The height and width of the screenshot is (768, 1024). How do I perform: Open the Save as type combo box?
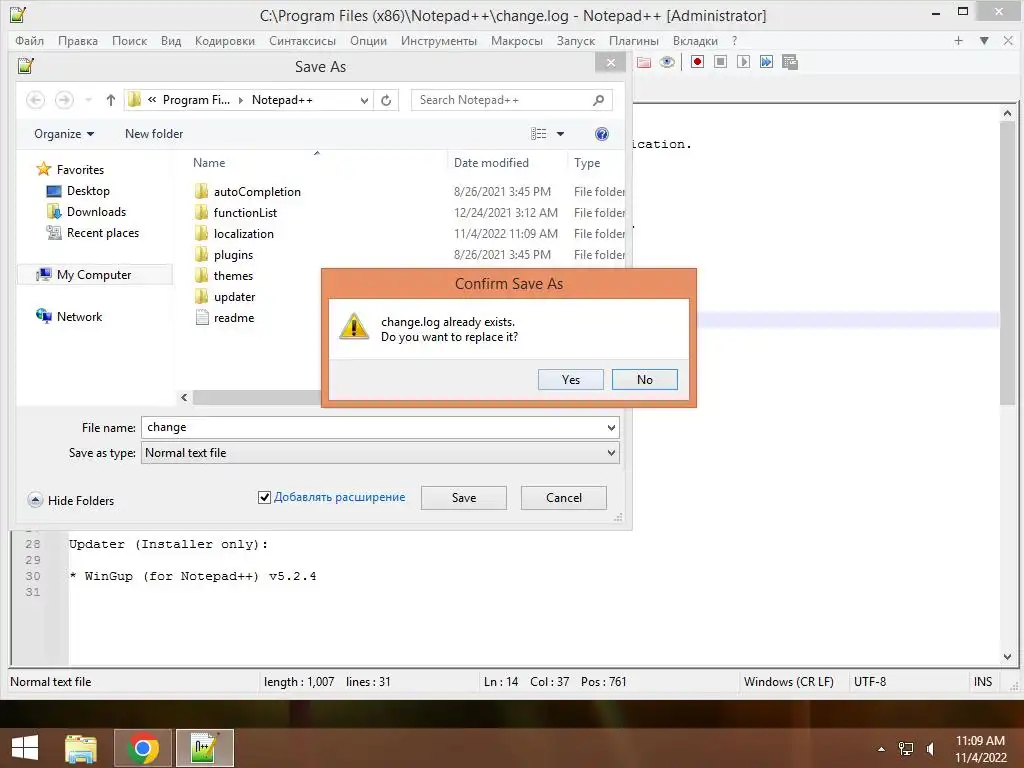pos(380,453)
